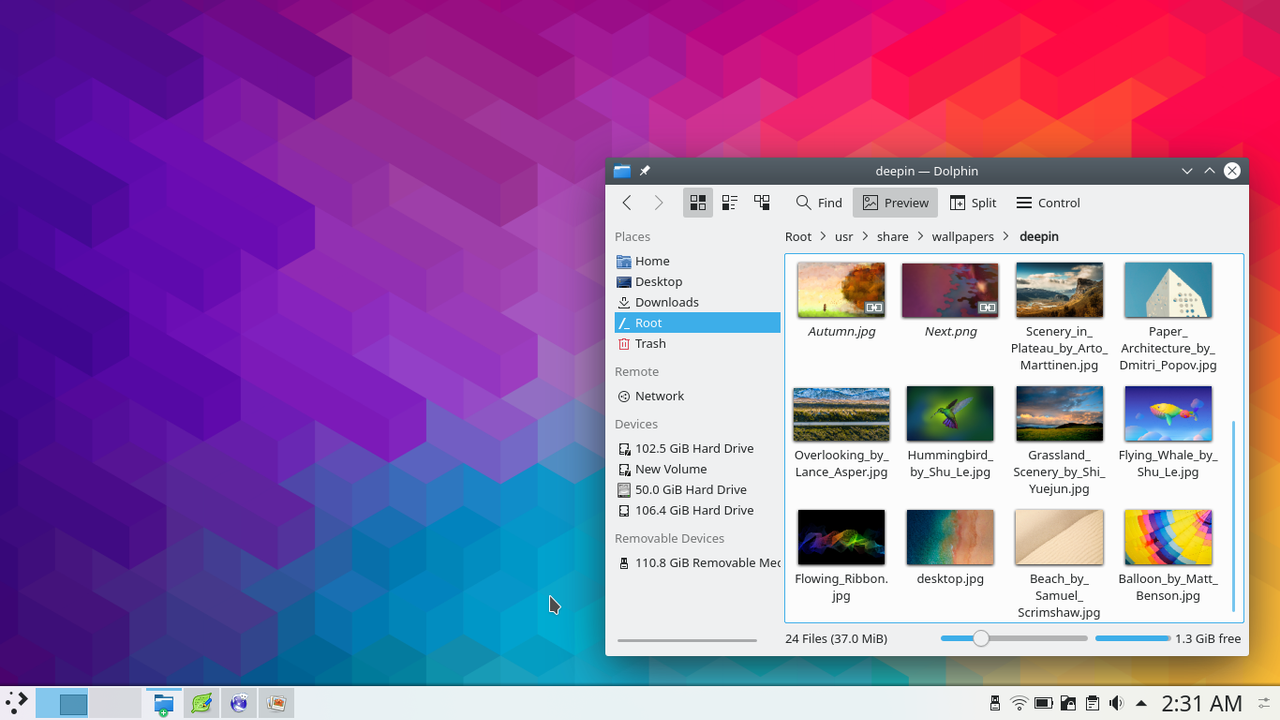
Task: Open the 50.0 GiB Hard Drive
Action: 697,490
